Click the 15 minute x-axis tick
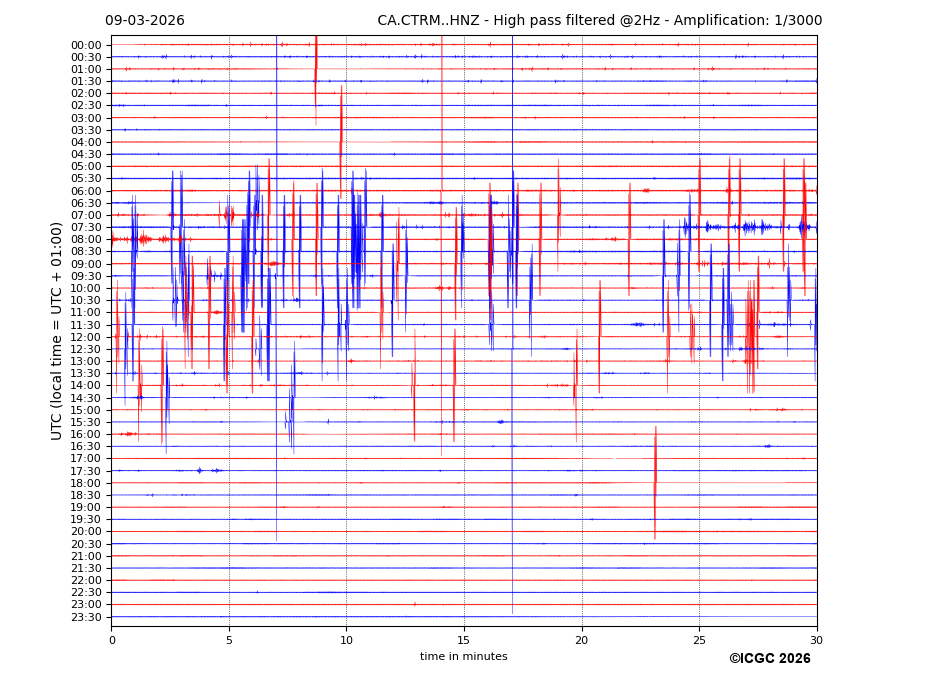This screenshot has height=696, width=927. (x=464, y=640)
